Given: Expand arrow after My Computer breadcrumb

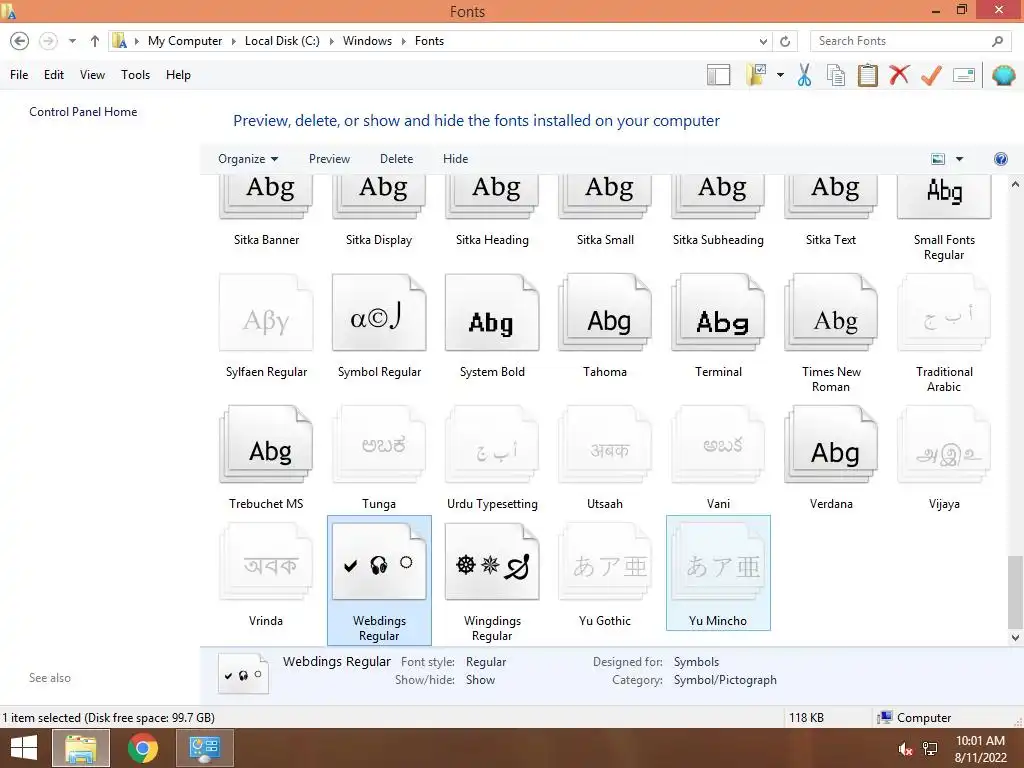Looking at the screenshot, I should click(234, 41).
